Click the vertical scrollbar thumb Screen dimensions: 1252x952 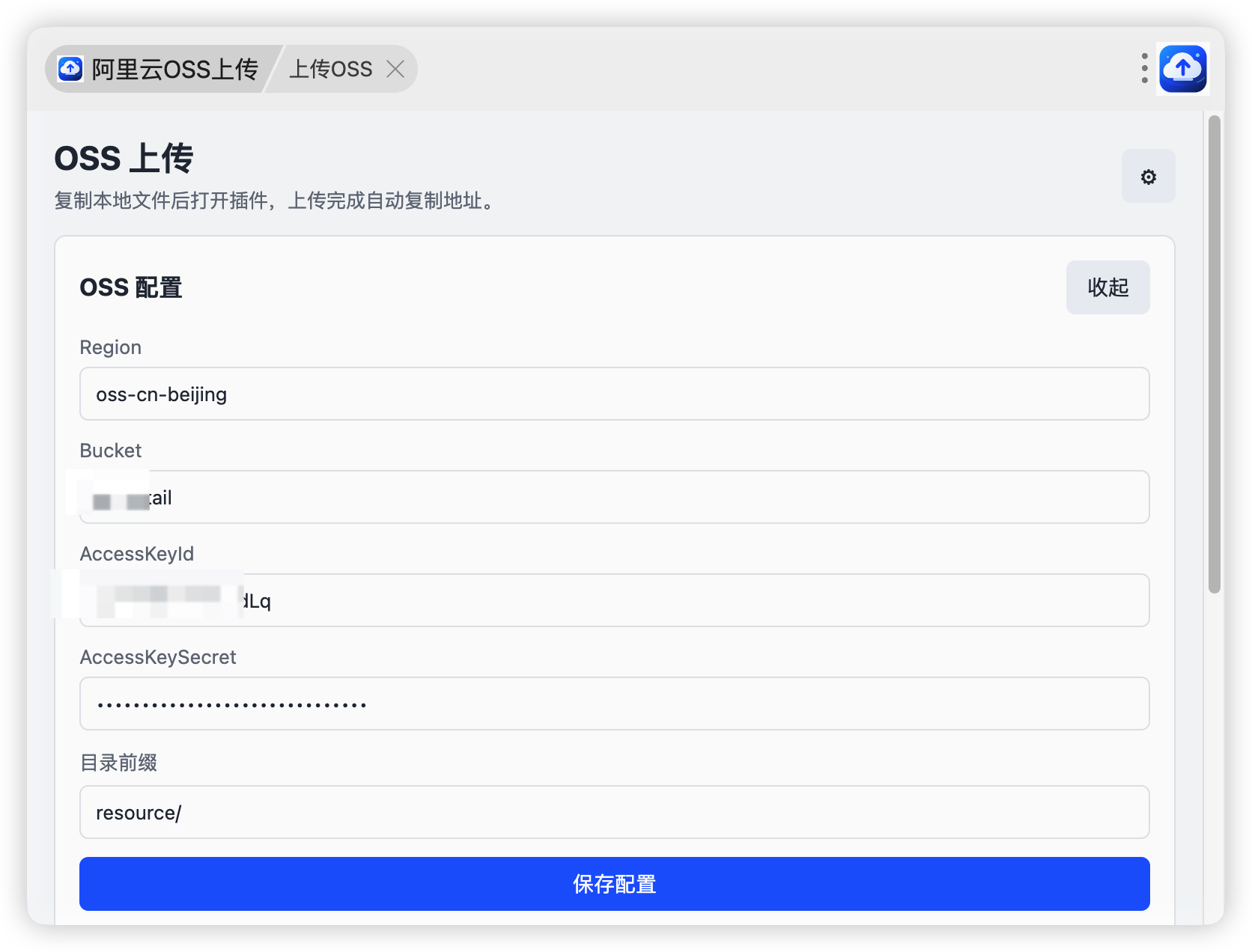click(x=1215, y=354)
